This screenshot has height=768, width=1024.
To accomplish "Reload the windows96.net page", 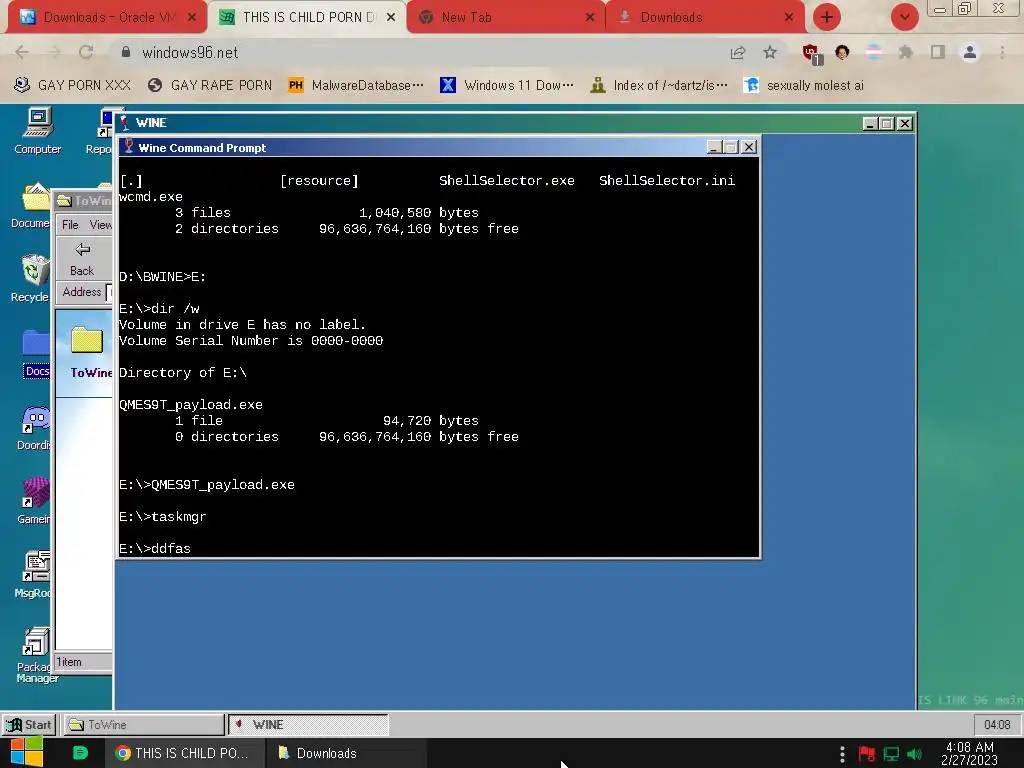I will [x=86, y=52].
